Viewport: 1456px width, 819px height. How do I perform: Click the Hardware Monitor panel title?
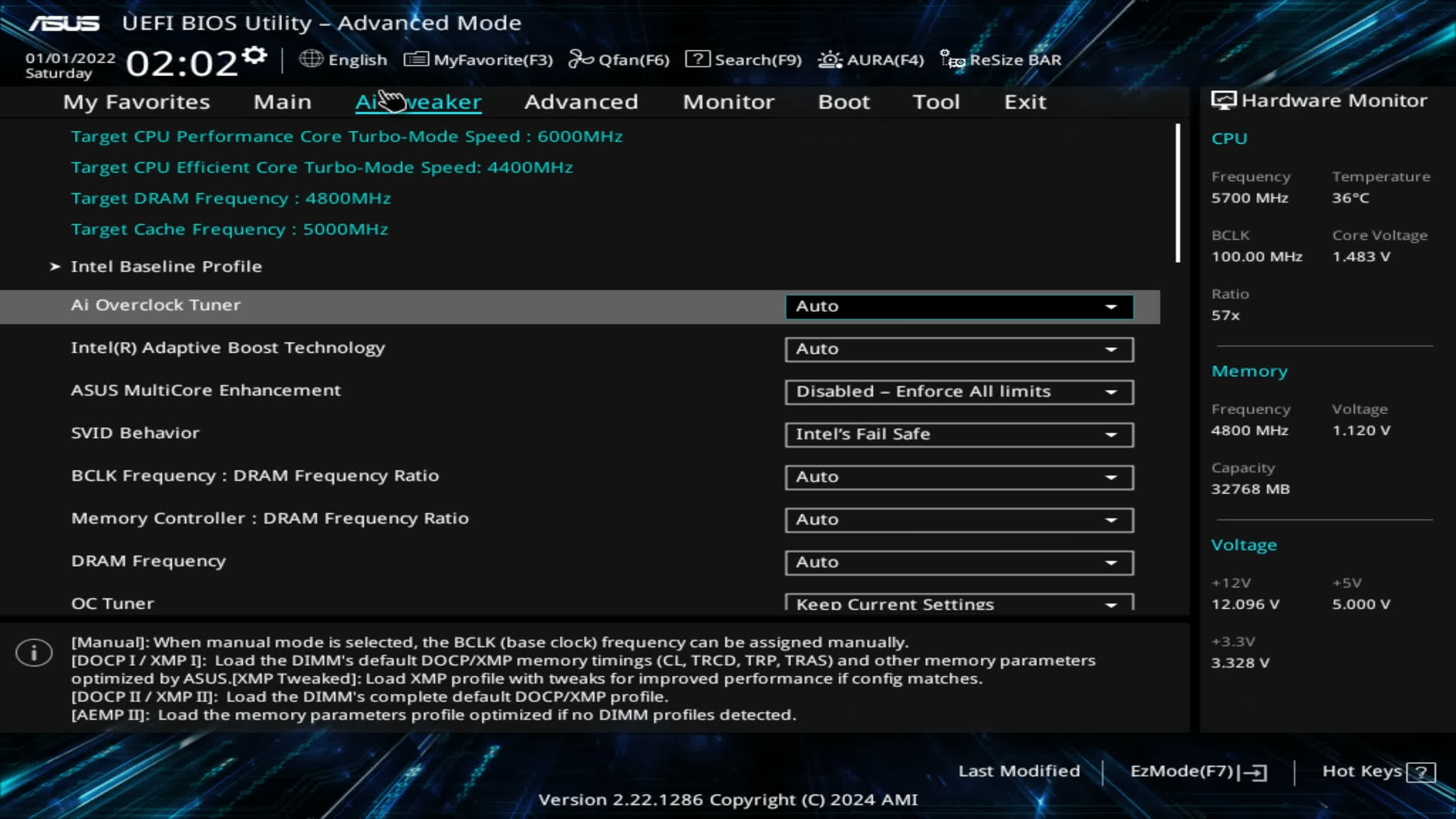pyautogui.click(x=1334, y=101)
